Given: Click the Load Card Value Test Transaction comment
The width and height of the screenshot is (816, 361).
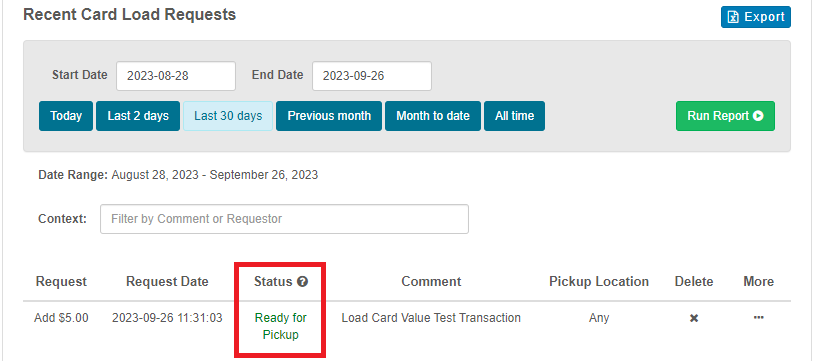Looking at the screenshot, I should 431,318.
